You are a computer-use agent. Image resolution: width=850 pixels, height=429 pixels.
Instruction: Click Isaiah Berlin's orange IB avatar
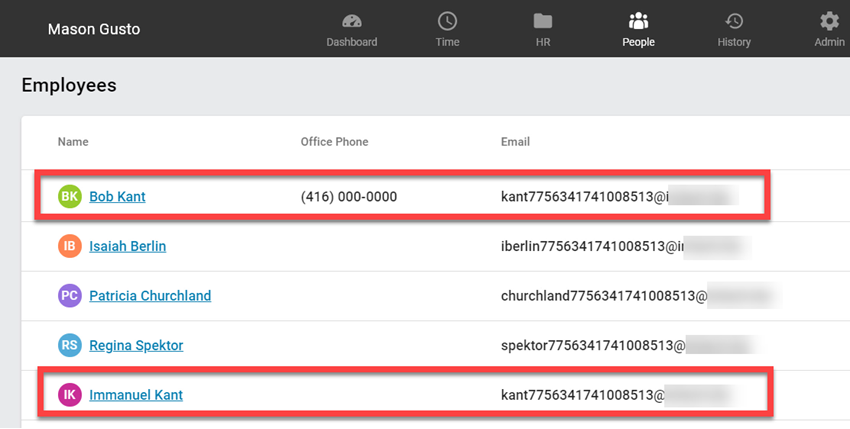pyautogui.click(x=70, y=246)
